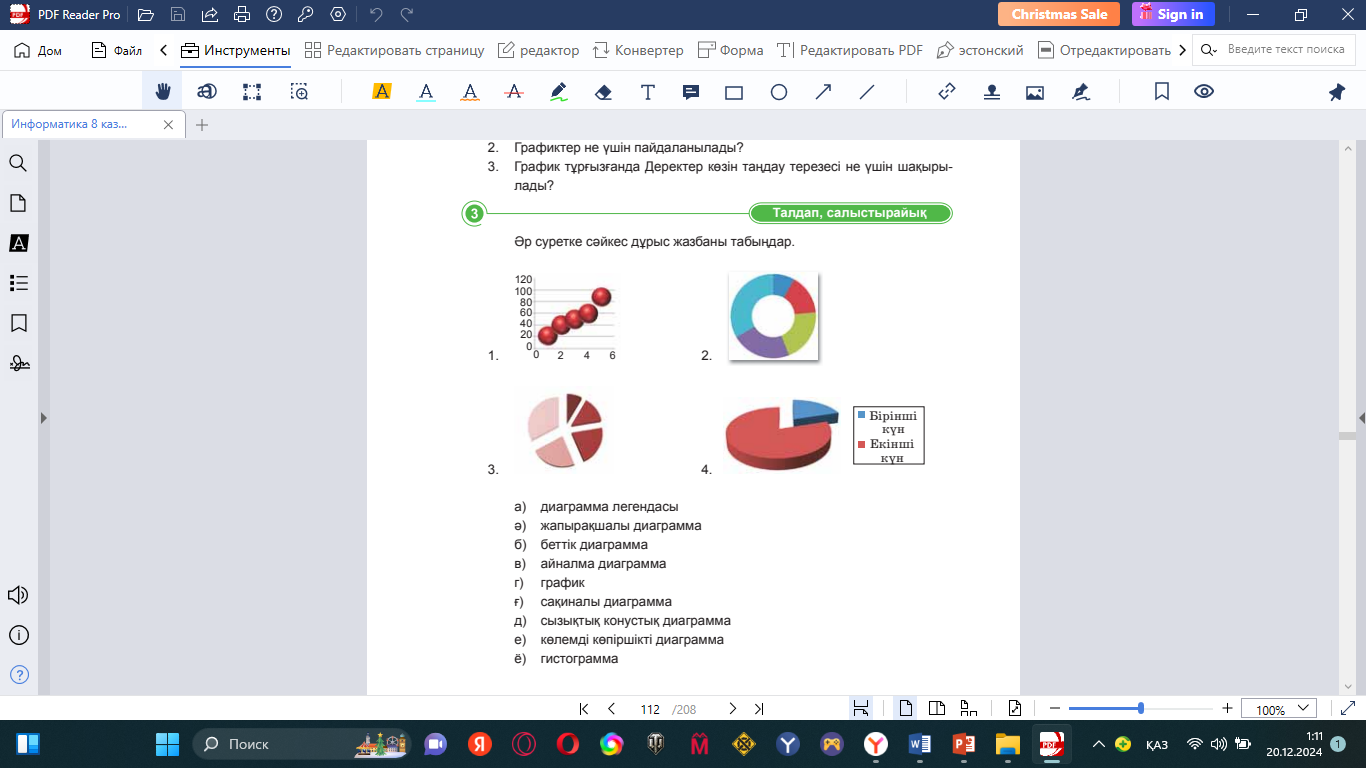1366x768 pixels.
Task: Show more ribbon tabs with right chevron
Action: (1183, 50)
